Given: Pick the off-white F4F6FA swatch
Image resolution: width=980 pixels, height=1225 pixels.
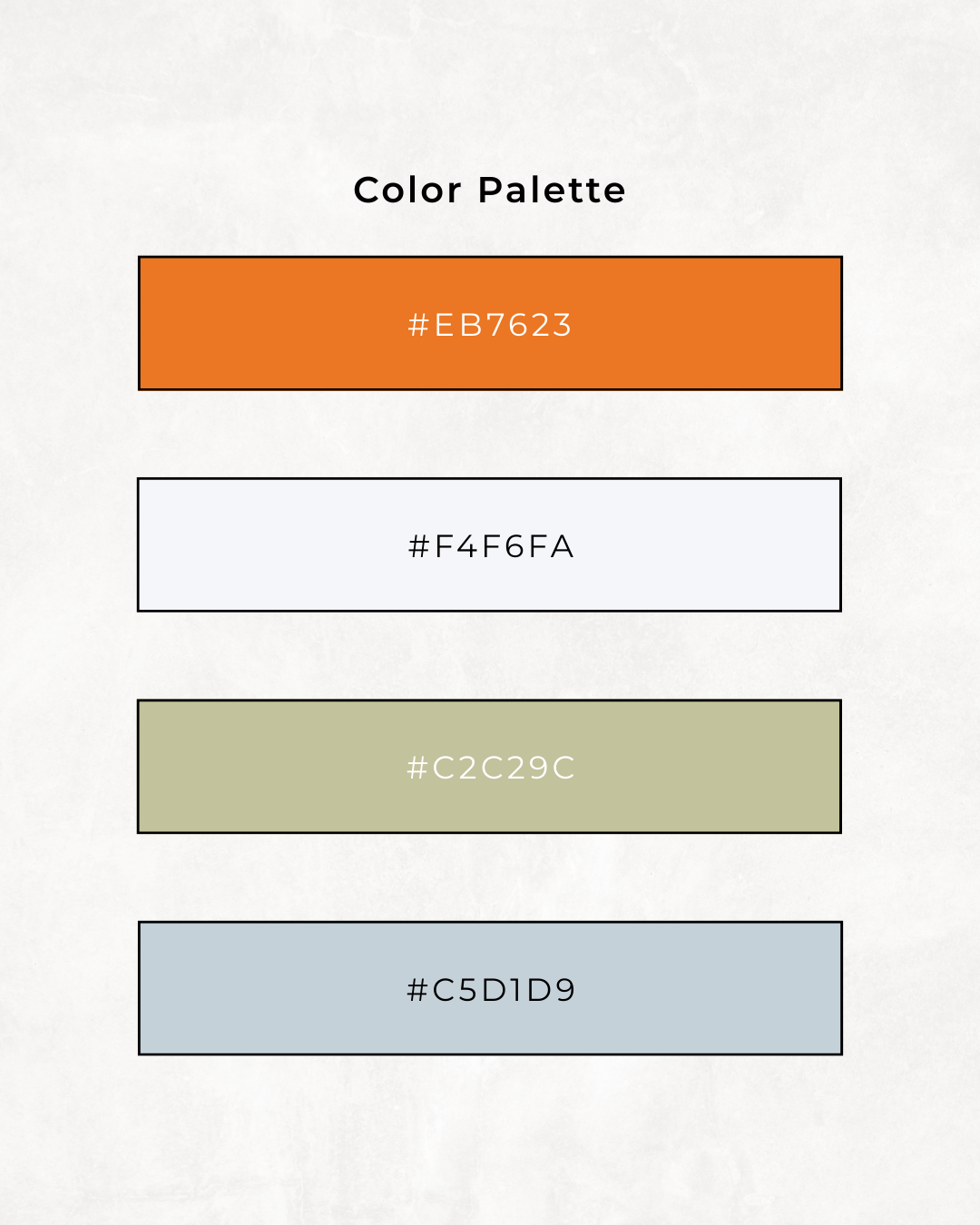Looking at the screenshot, I should tap(489, 544).
